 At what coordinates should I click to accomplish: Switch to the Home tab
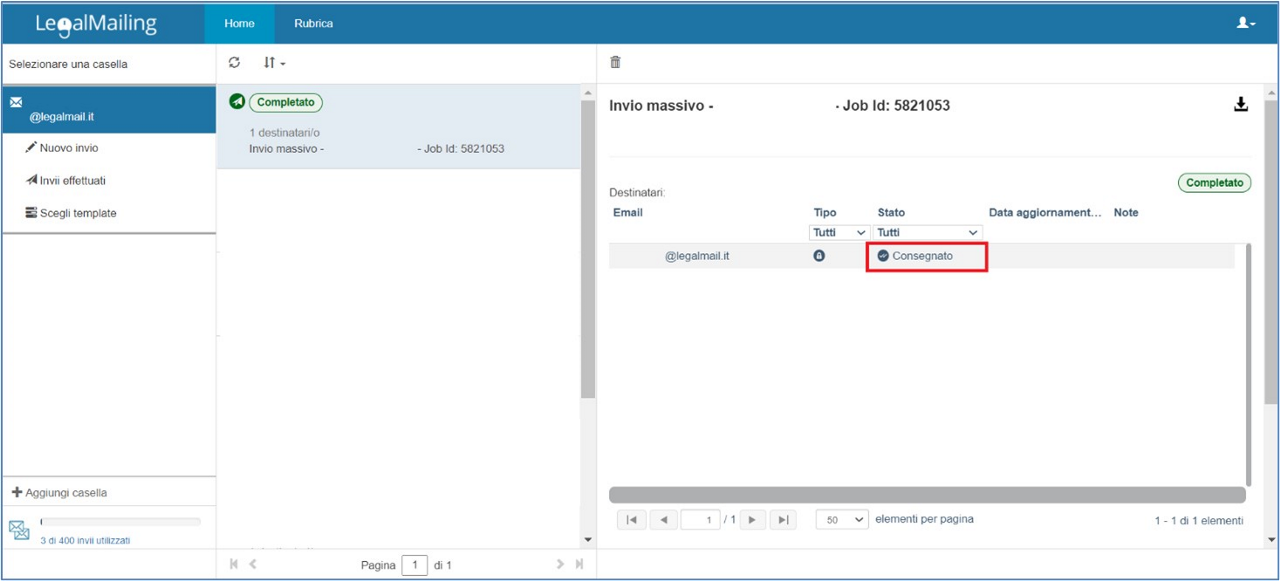[x=239, y=23]
